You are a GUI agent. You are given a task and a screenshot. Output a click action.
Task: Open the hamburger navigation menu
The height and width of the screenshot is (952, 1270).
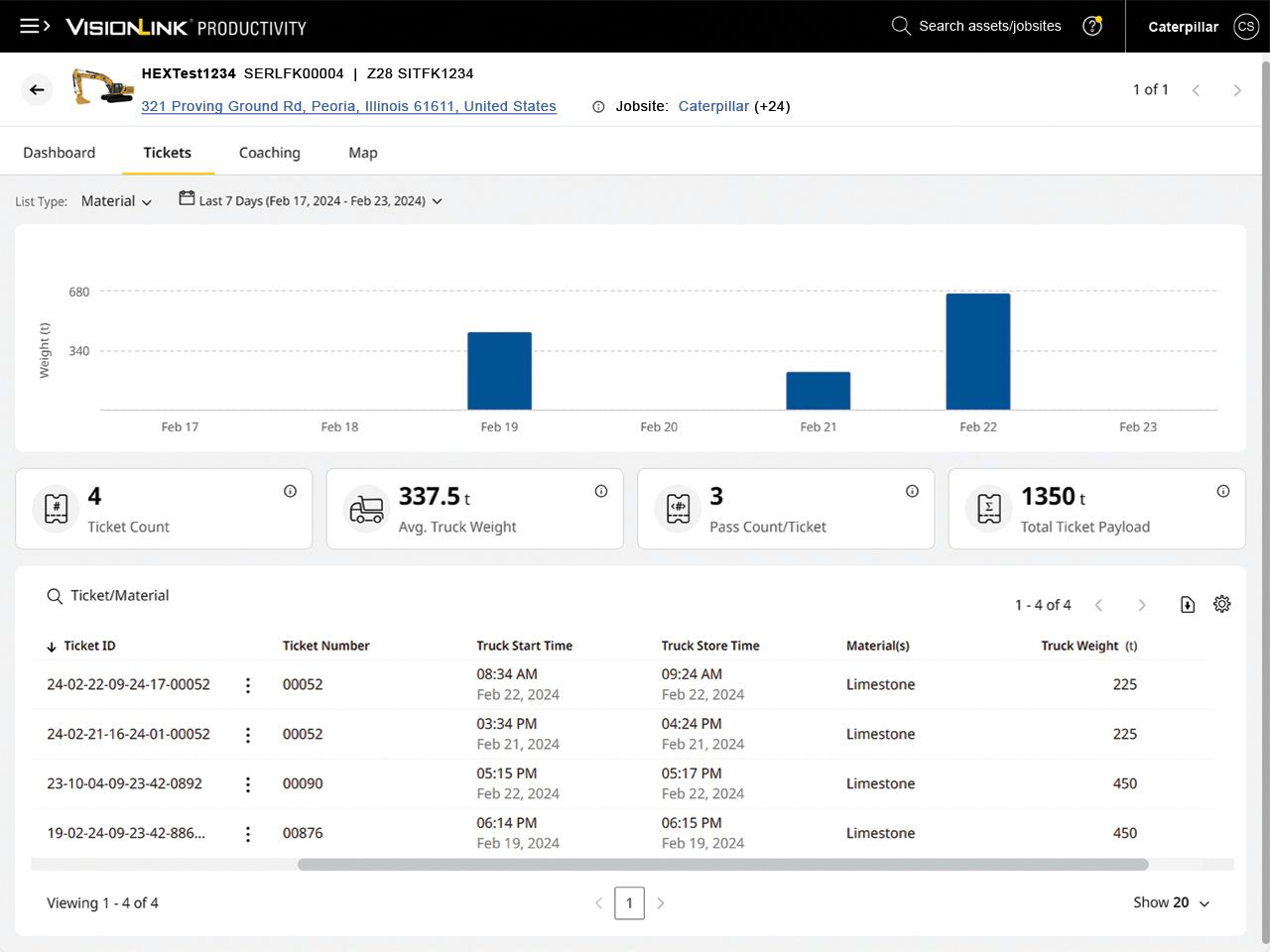(34, 27)
